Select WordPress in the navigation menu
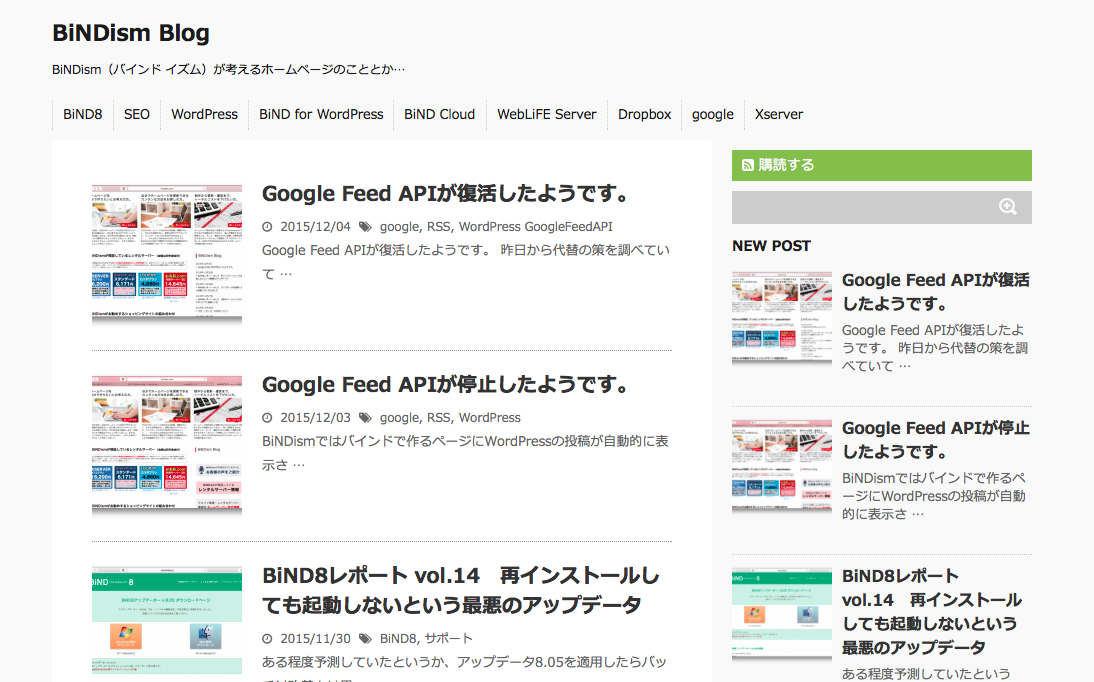Image resolution: width=1094 pixels, height=682 pixels. pyautogui.click(x=204, y=114)
